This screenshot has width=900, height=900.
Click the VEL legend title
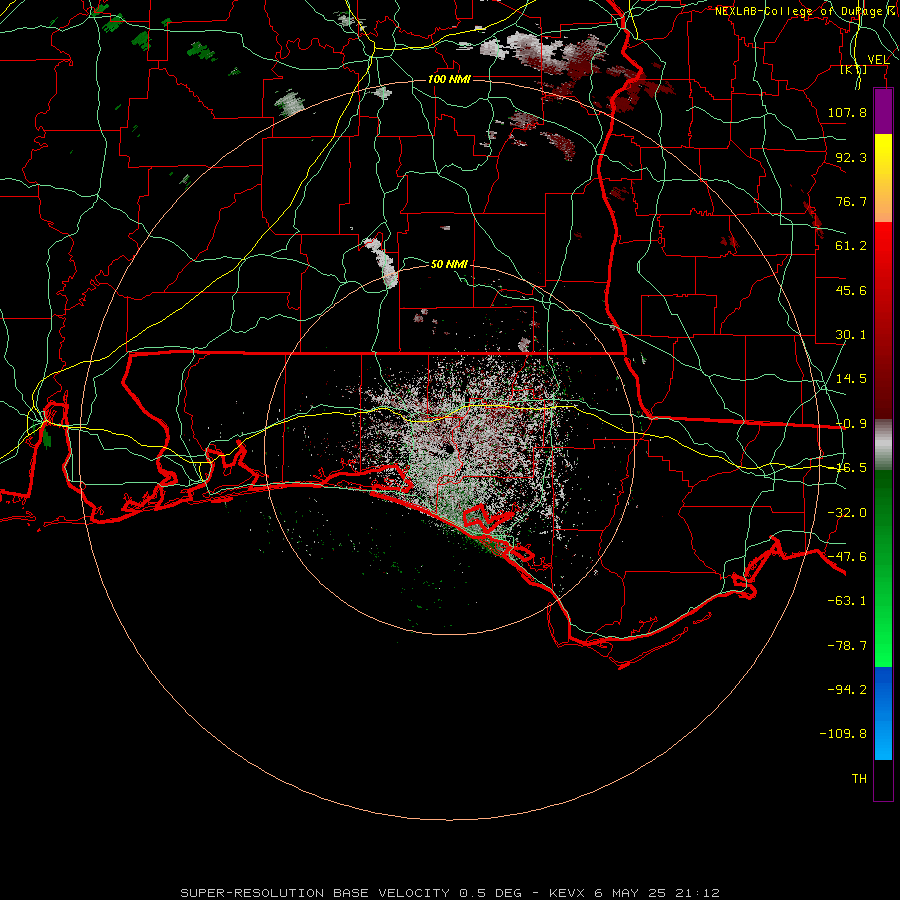coord(878,60)
